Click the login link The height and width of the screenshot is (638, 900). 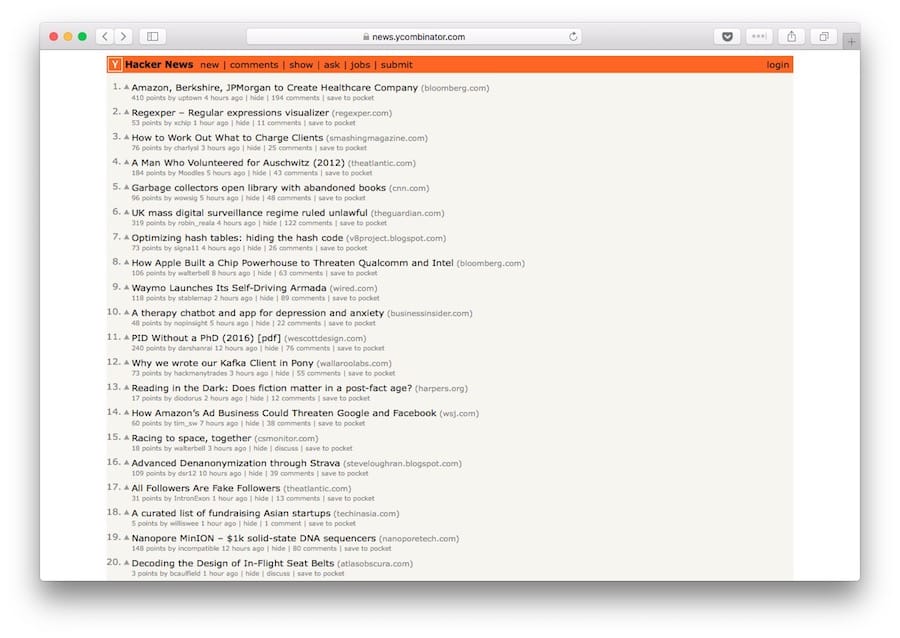tap(777, 64)
